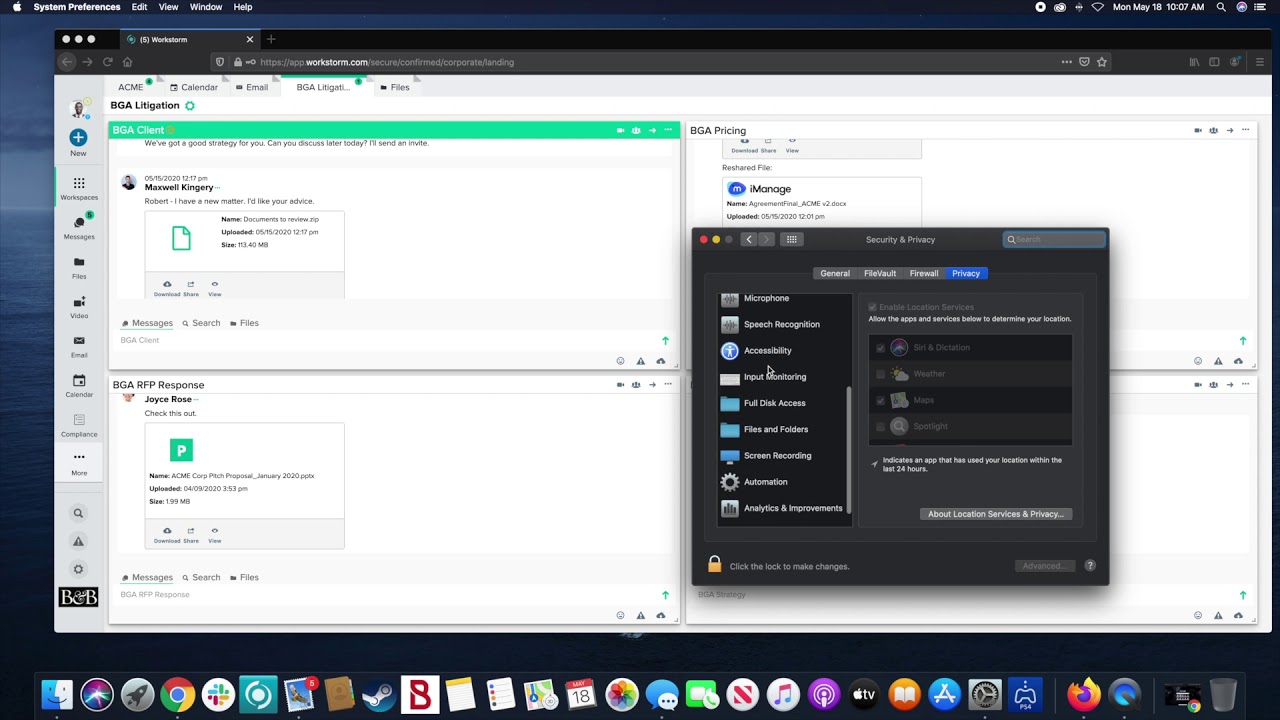
Task: Open Slack from the Dock
Action: pyautogui.click(x=218, y=694)
